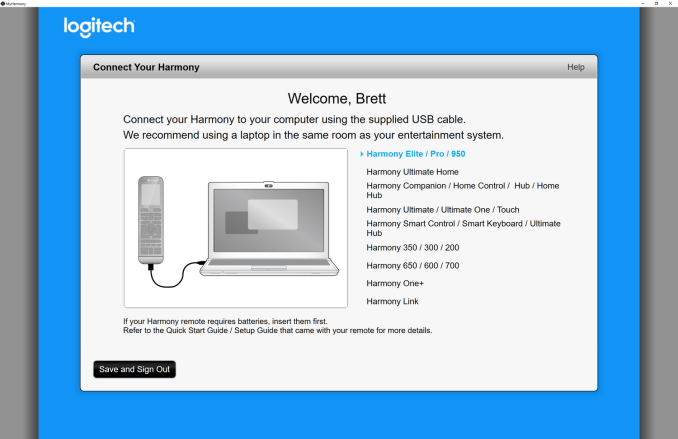Maximize the MyHarmony window
678x439 pixels.
point(656,3)
